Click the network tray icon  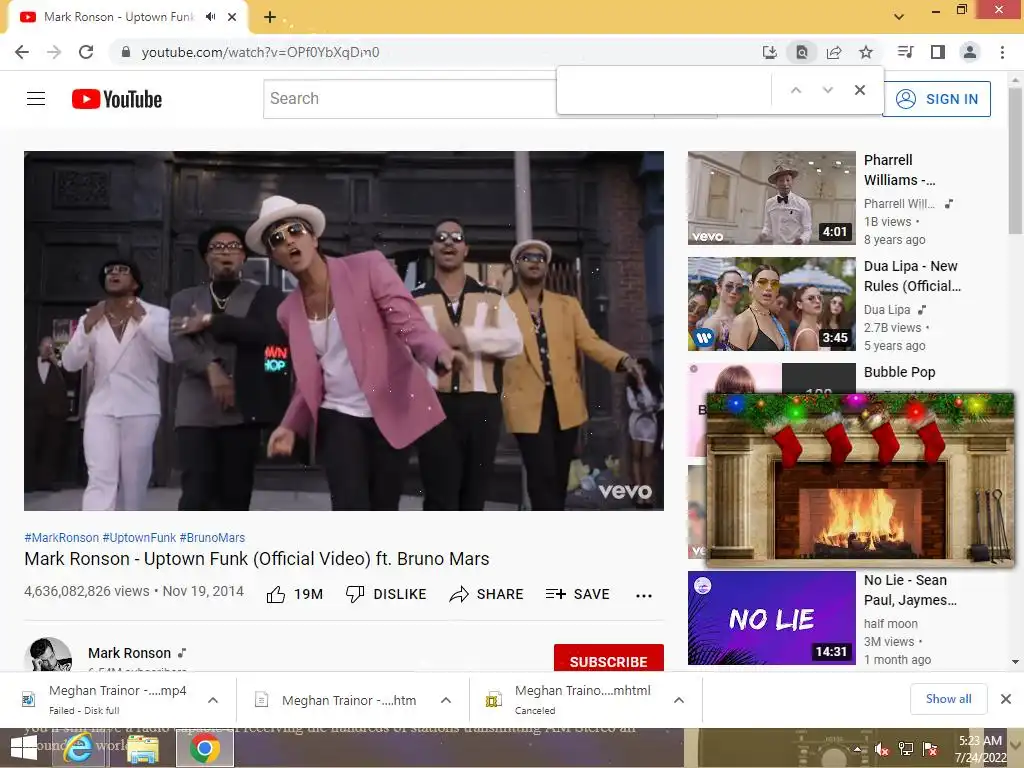[906, 749]
